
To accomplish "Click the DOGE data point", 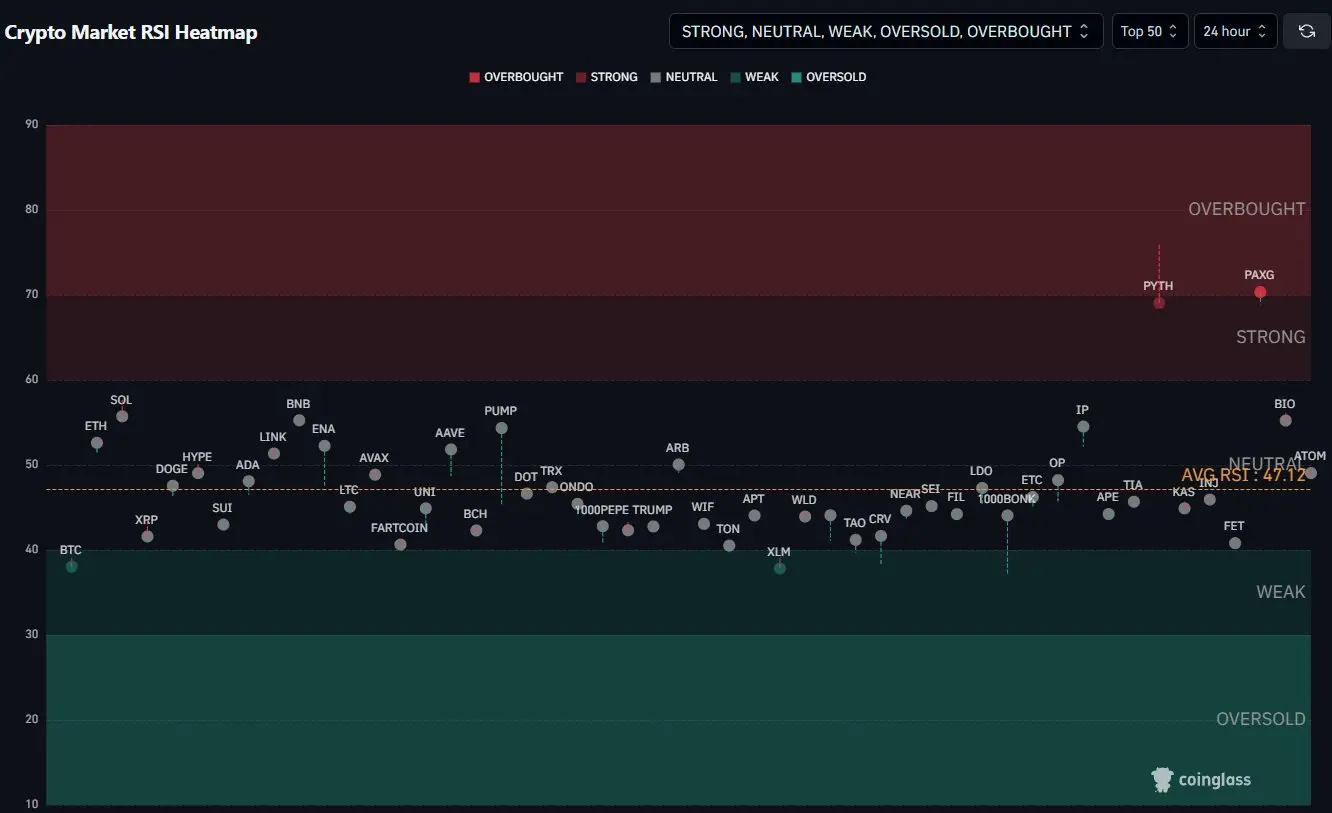I will pyautogui.click(x=173, y=486).
